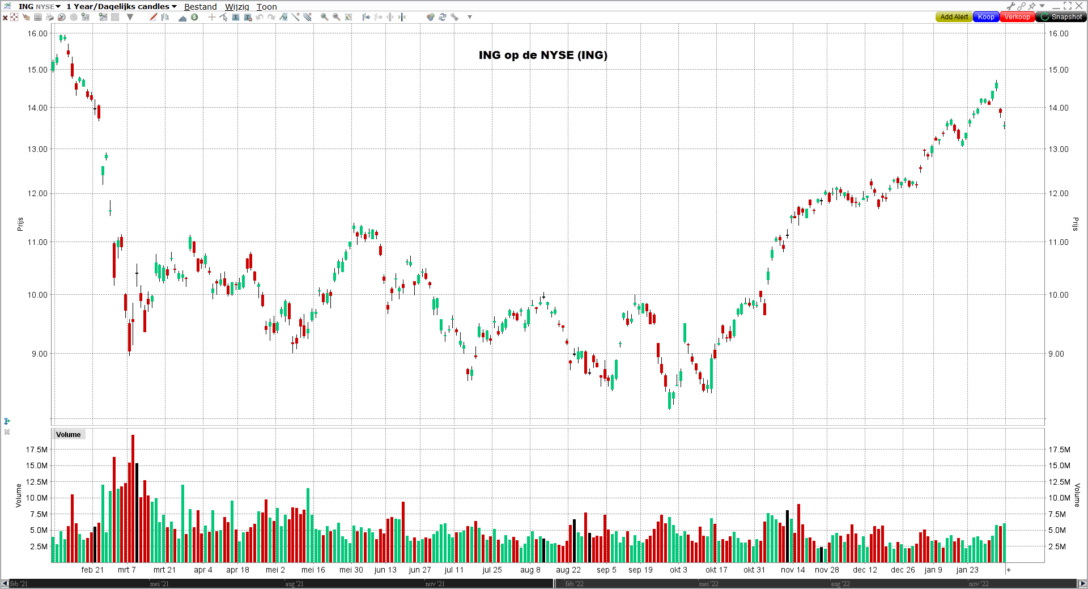Select the hand pointer toolbar icon
Viewport: 1088px width, 589px height.
pyautogui.click(x=26, y=17)
